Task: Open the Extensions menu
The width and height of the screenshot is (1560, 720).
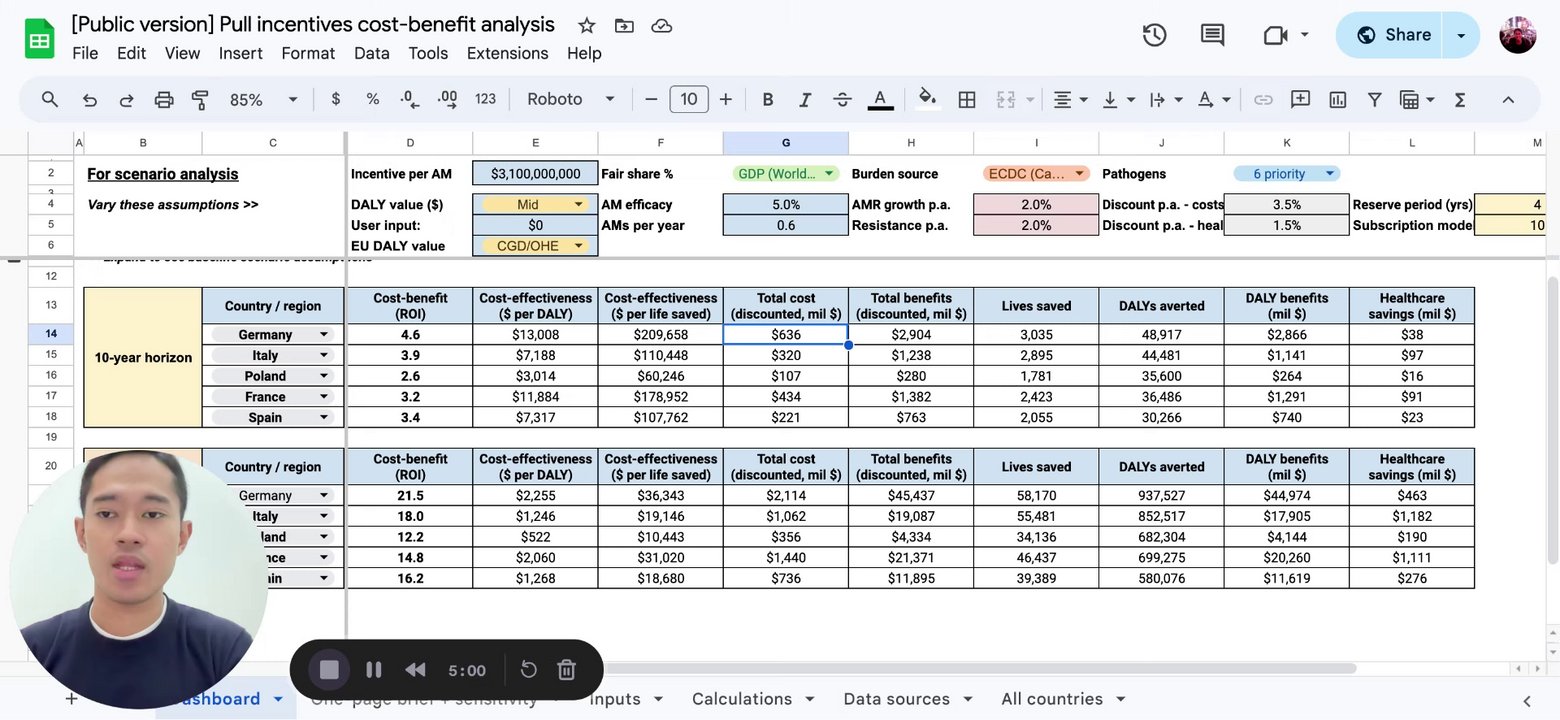Action: [x=508, y=53]
